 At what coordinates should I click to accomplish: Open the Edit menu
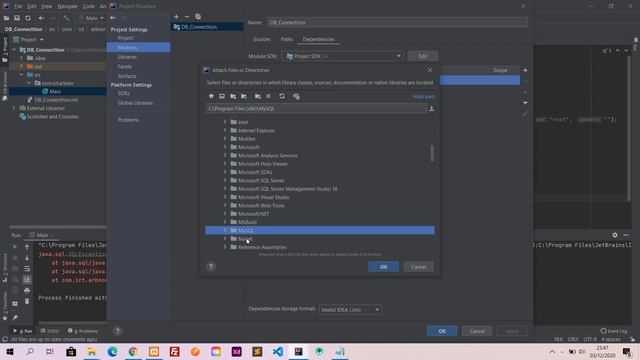[x=31, y=6]
